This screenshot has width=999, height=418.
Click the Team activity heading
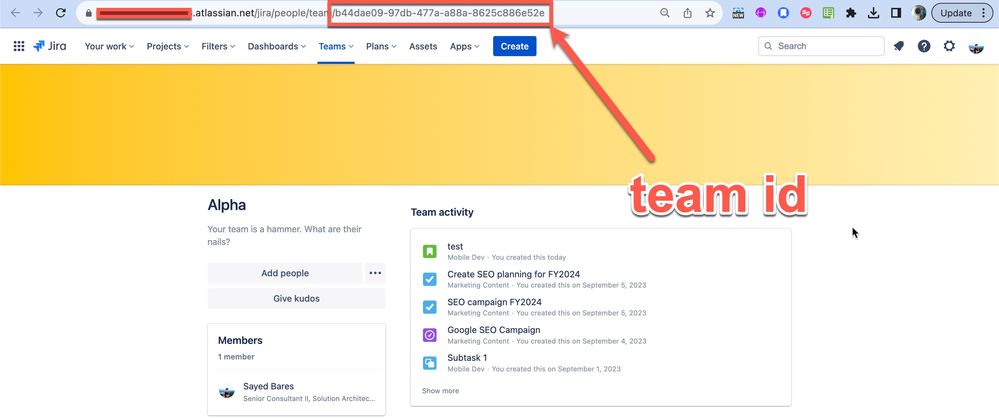pos(442,212)
